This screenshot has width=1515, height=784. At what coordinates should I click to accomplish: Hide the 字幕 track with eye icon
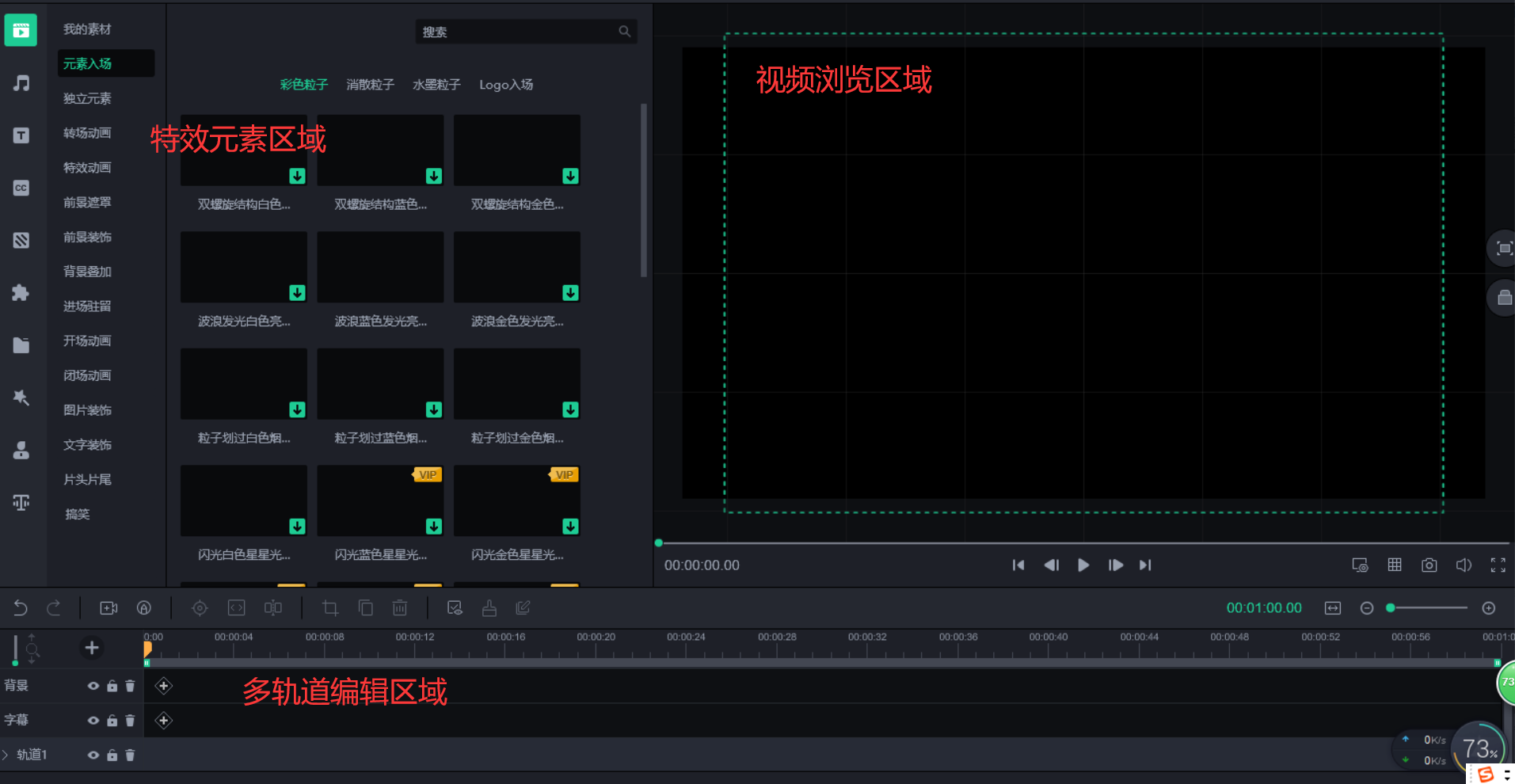(93, 721)
